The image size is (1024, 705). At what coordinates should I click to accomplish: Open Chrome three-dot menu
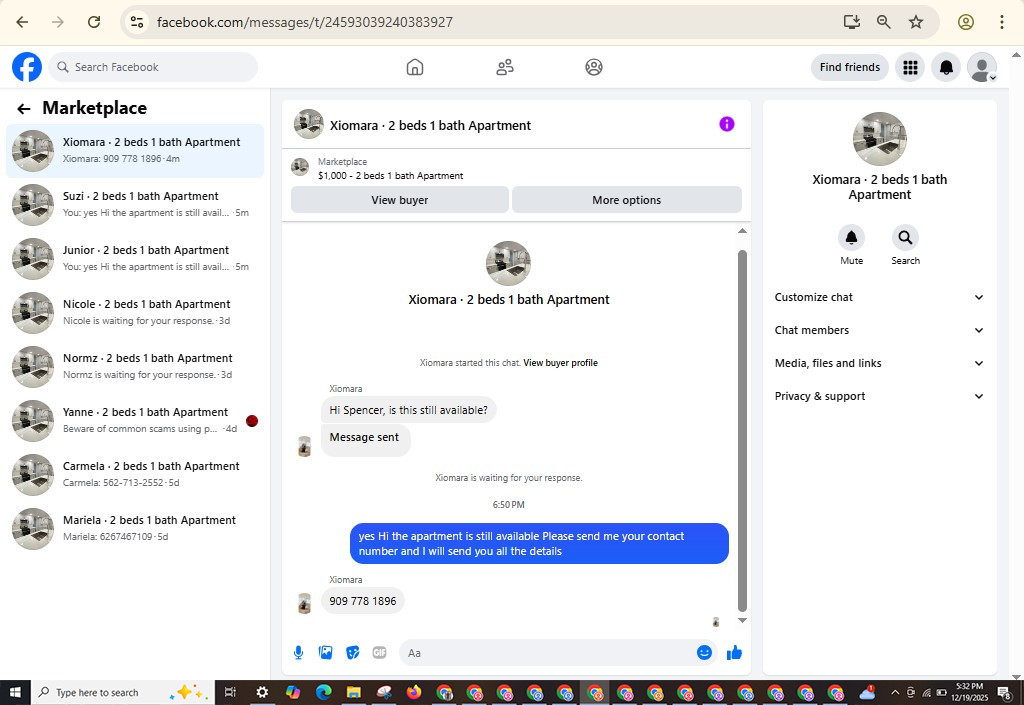click(1002, 22)
